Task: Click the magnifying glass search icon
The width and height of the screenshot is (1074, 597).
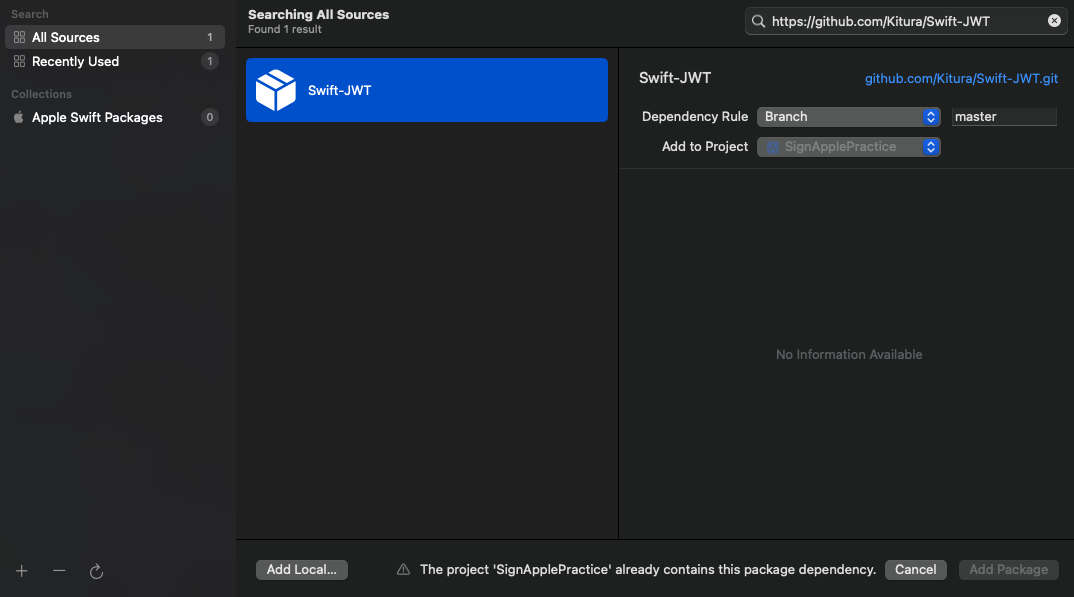Action: coord(758,21)
